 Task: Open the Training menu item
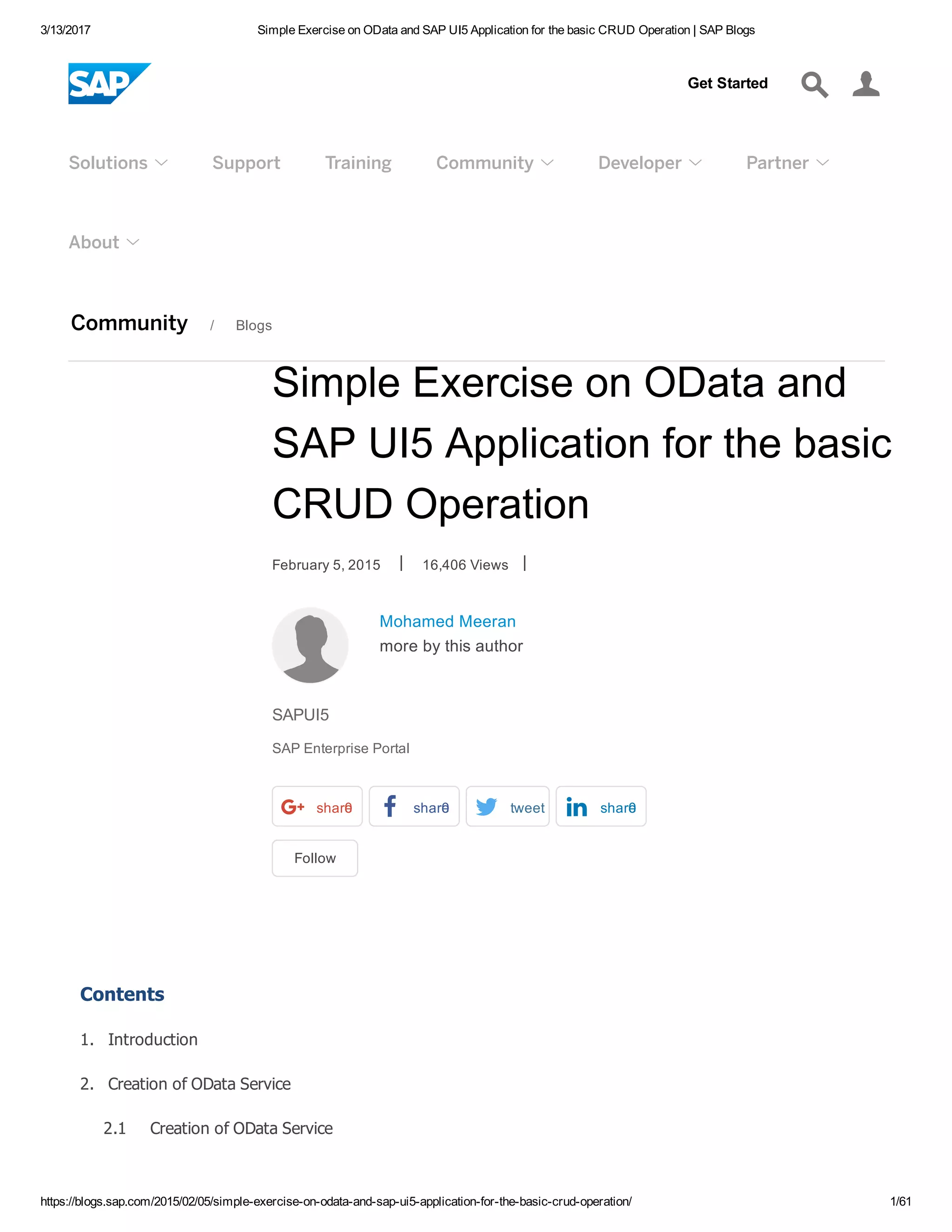[x=358, y=163]
